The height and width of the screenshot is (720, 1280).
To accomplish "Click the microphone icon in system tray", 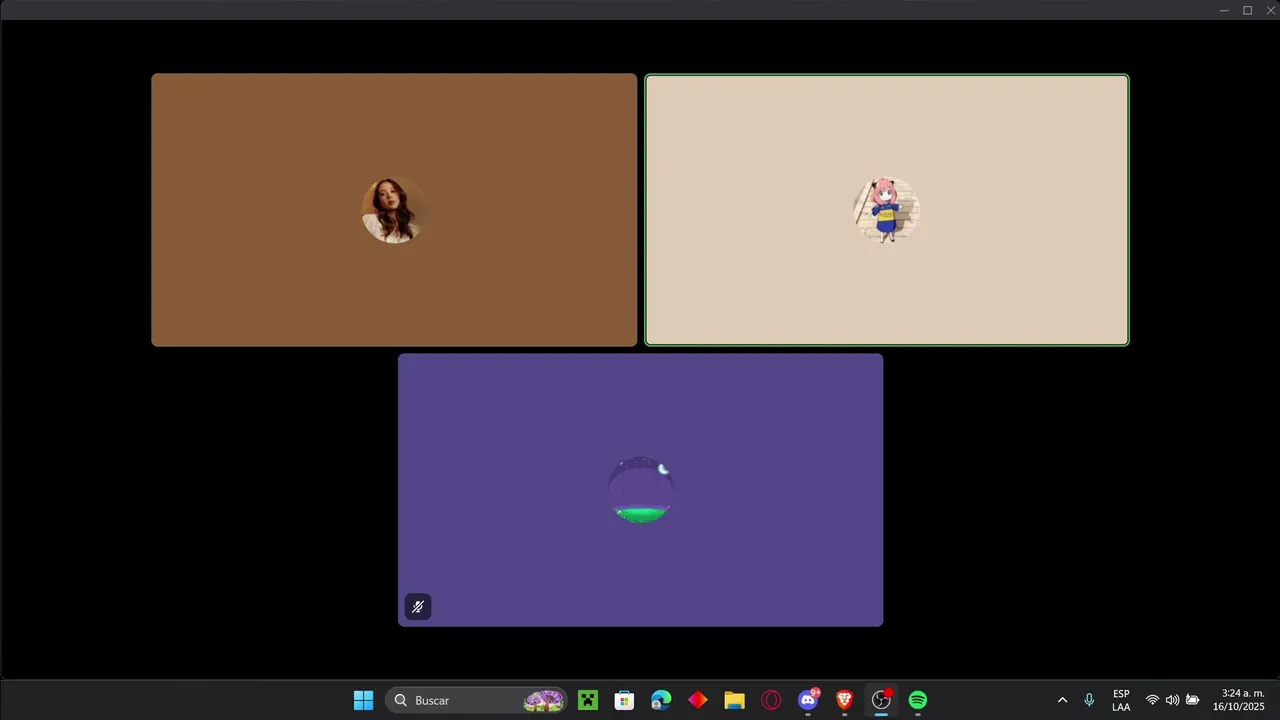I will (x=1089, y=700).
